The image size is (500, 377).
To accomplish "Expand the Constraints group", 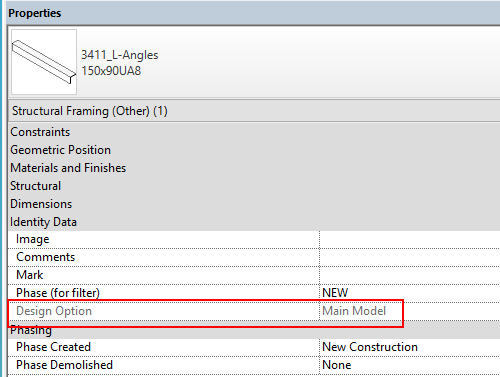I will 255,132.
